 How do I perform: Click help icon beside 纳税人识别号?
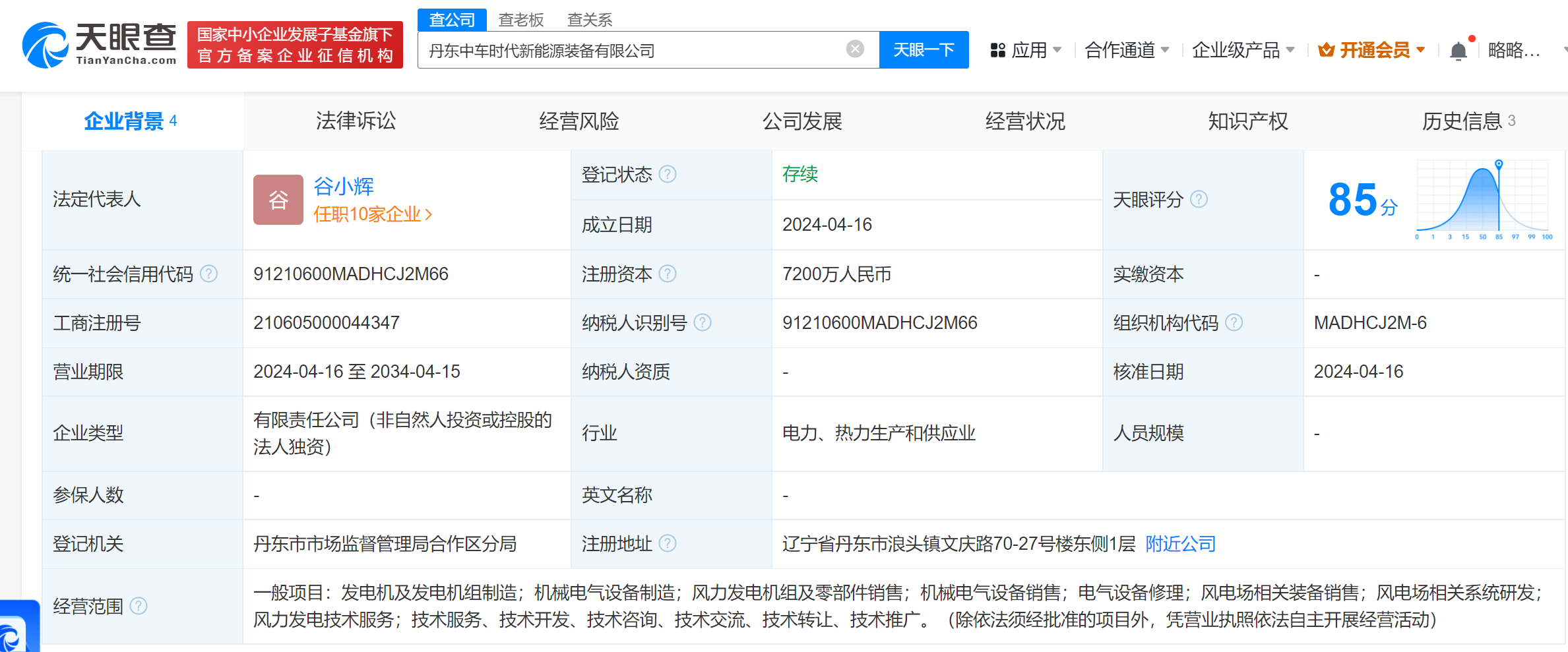703,322
